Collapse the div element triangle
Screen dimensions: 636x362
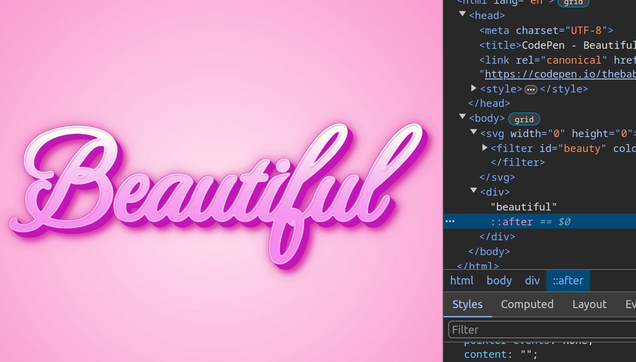[473, 190]
